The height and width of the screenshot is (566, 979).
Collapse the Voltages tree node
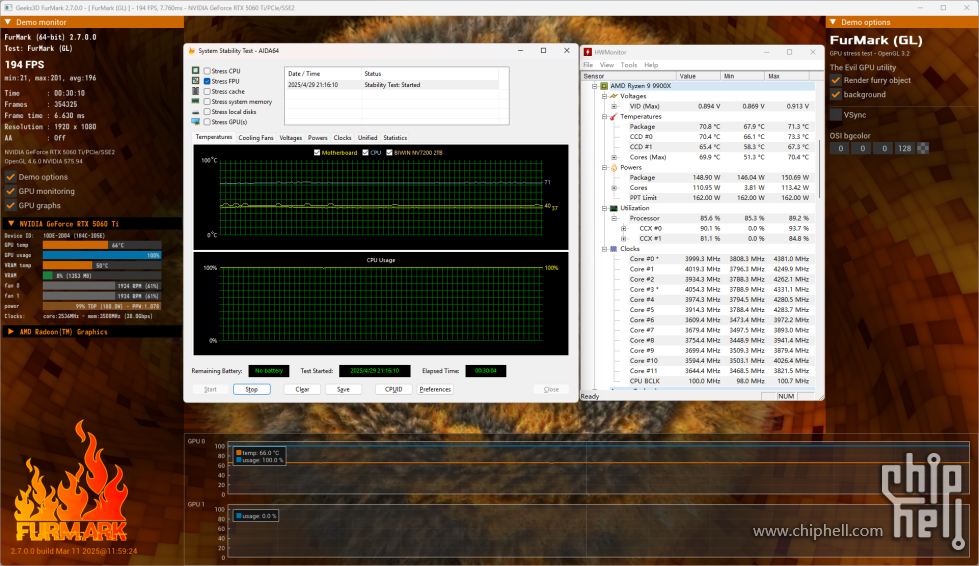(604, 97)
